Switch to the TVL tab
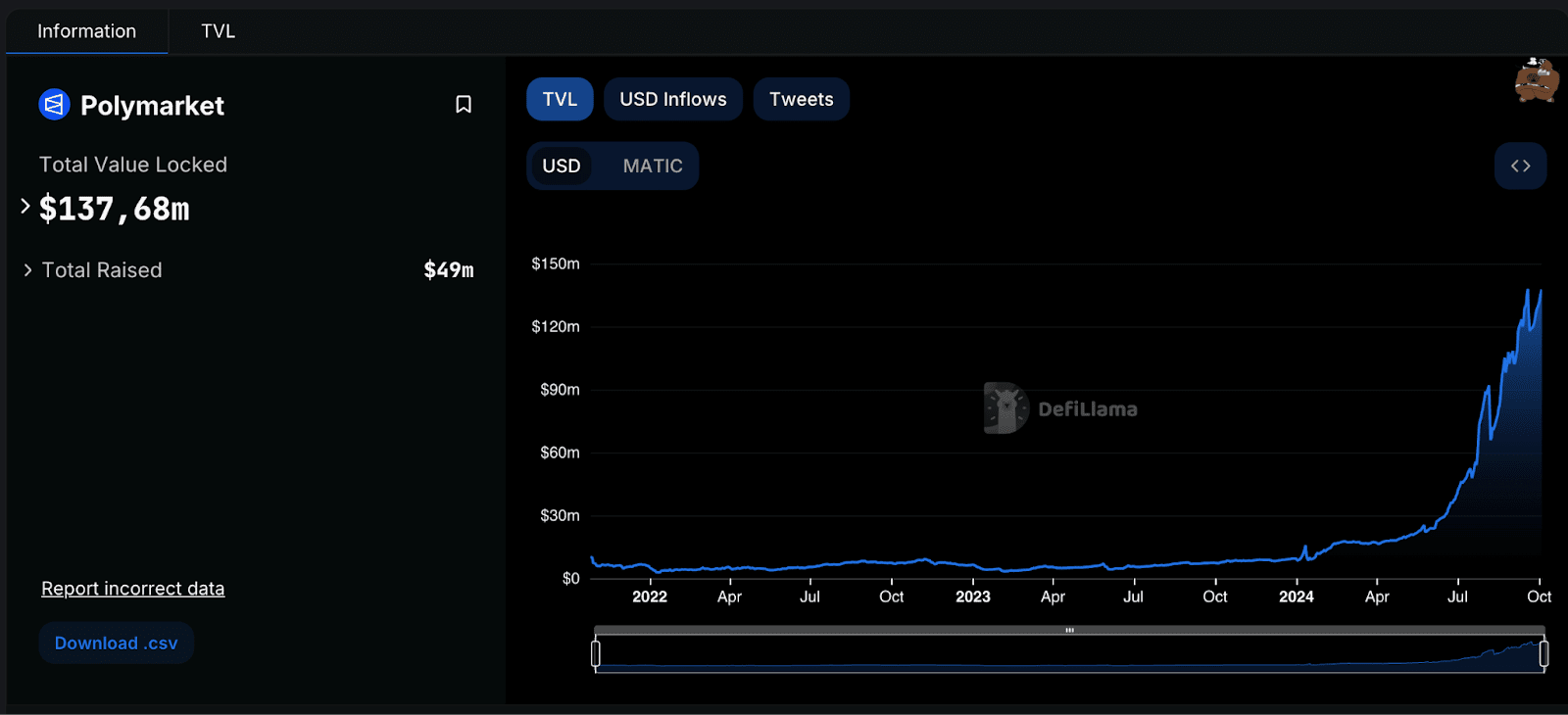Screen dimensions: 1568x715 218,31
